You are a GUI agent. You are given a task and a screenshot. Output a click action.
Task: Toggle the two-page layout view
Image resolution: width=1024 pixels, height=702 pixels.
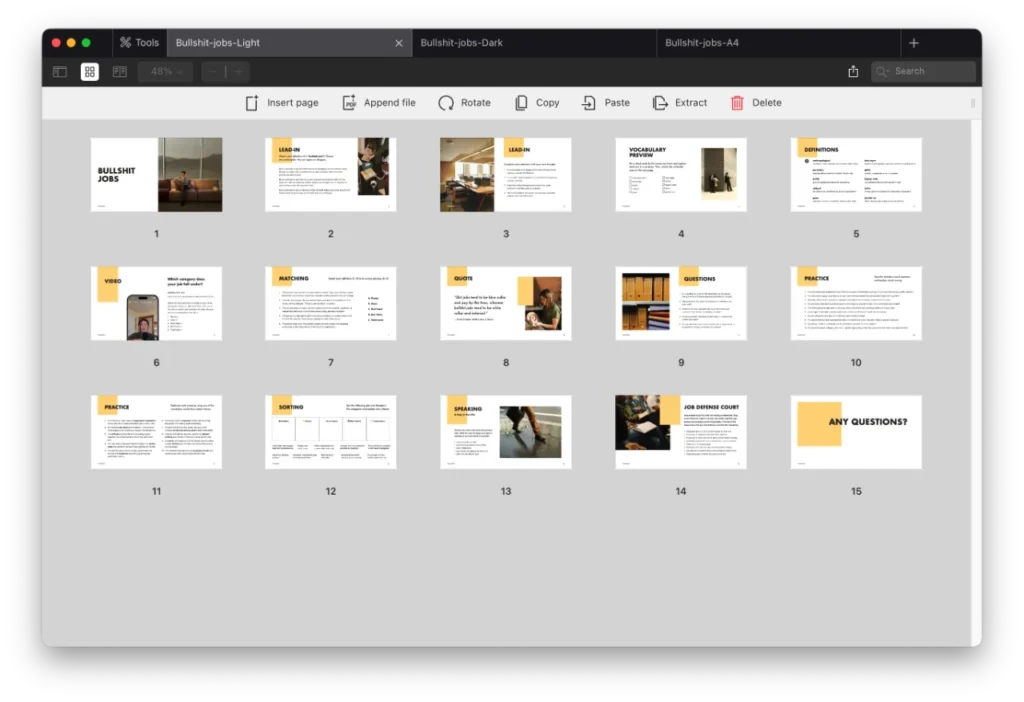(120, 72)
